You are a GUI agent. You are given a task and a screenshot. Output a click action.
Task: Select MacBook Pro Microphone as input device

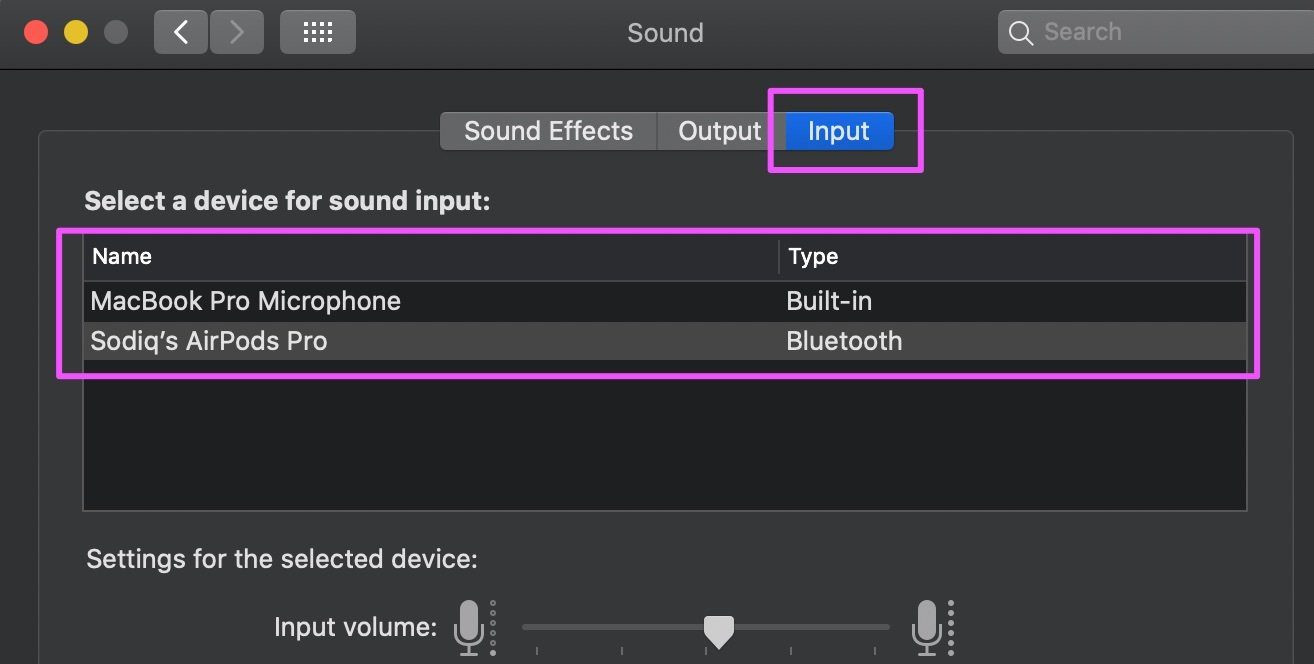tap(665, 301)
